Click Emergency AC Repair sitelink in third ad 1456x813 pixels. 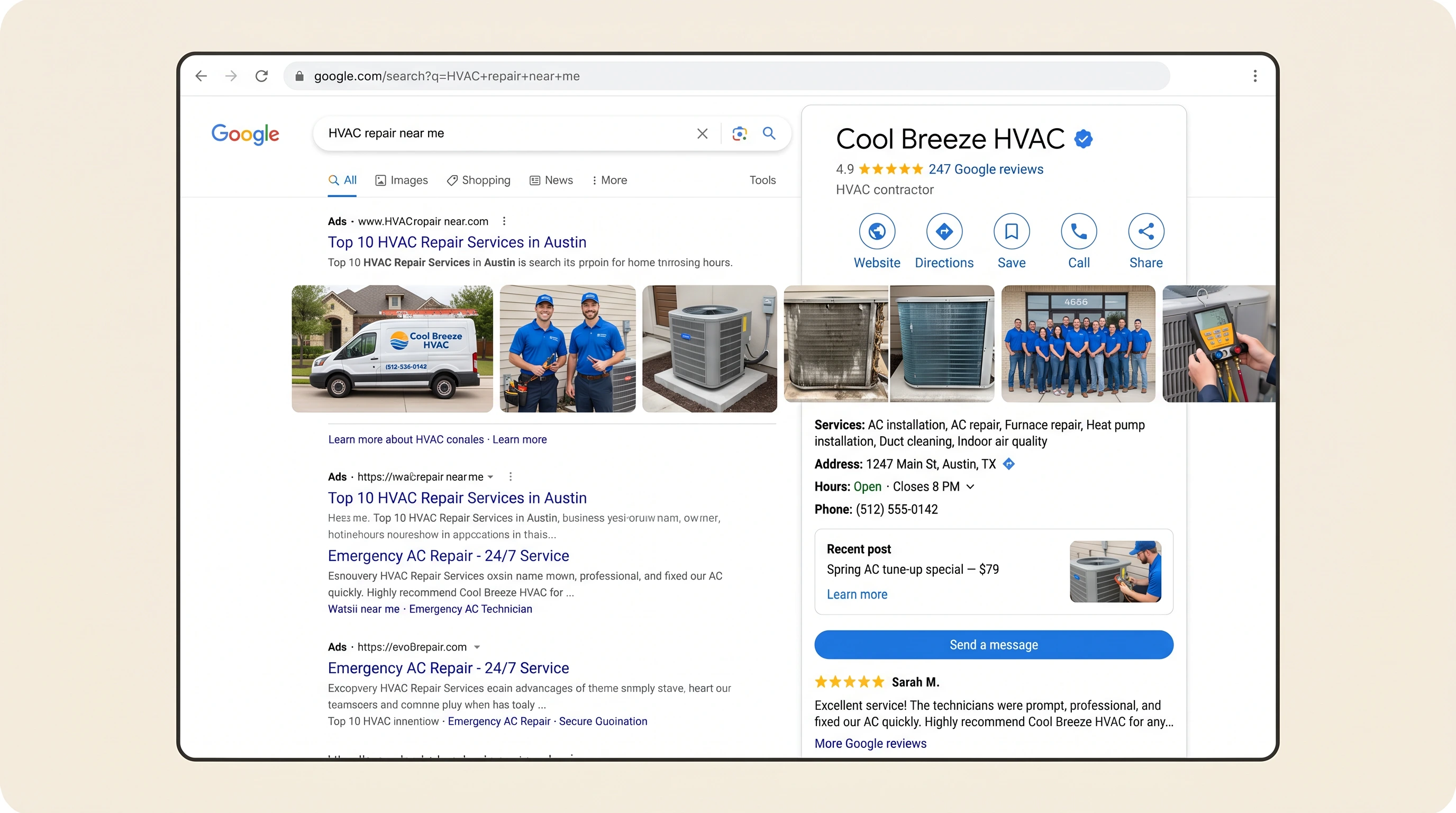coord(498,721)
